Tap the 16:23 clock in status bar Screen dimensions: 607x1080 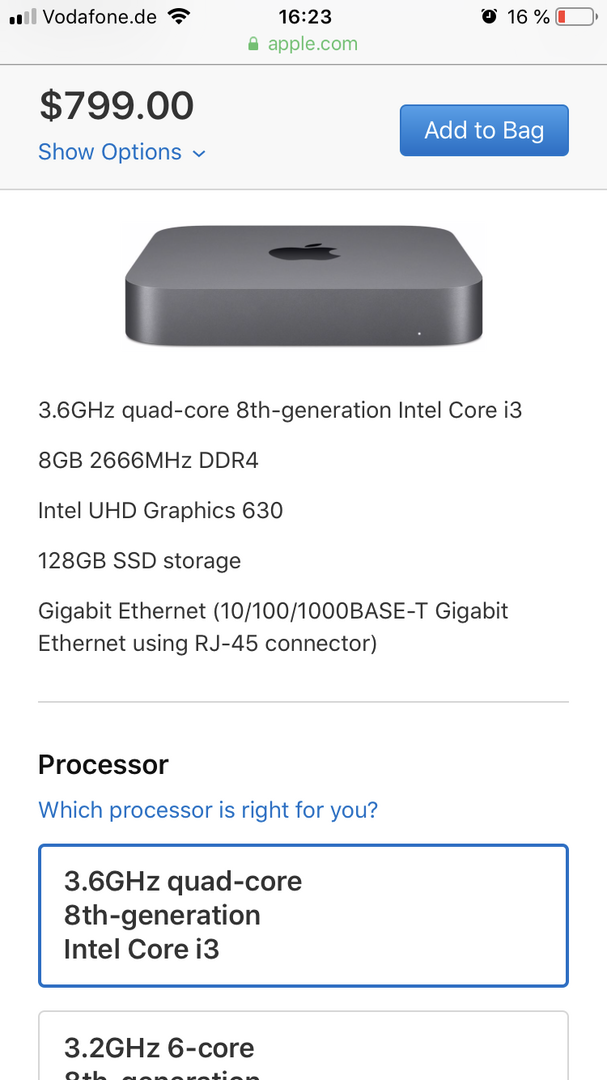click(x=304, y=16)
